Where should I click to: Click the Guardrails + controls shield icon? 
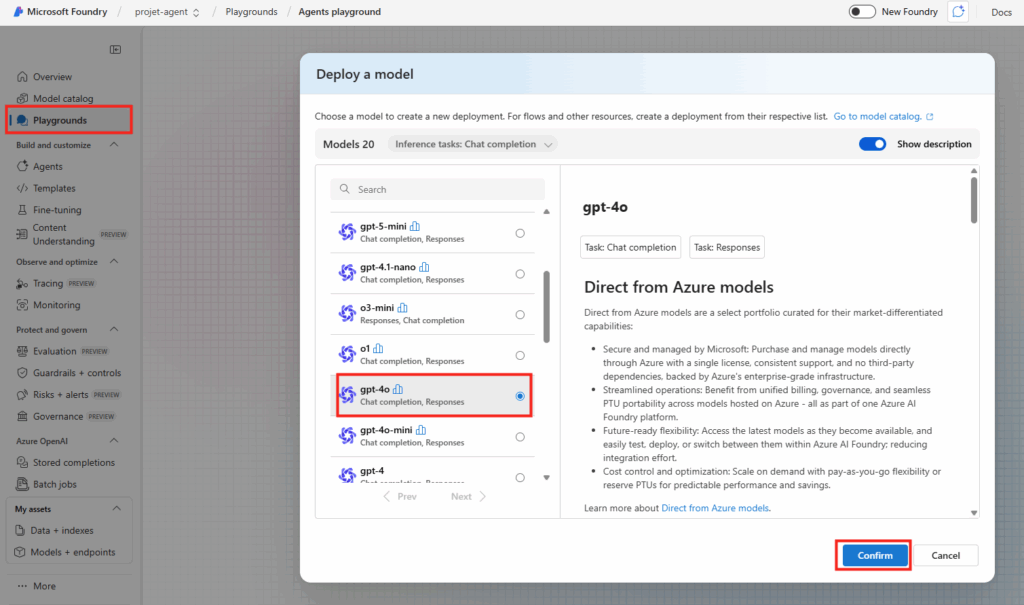[x=23, y=373]
